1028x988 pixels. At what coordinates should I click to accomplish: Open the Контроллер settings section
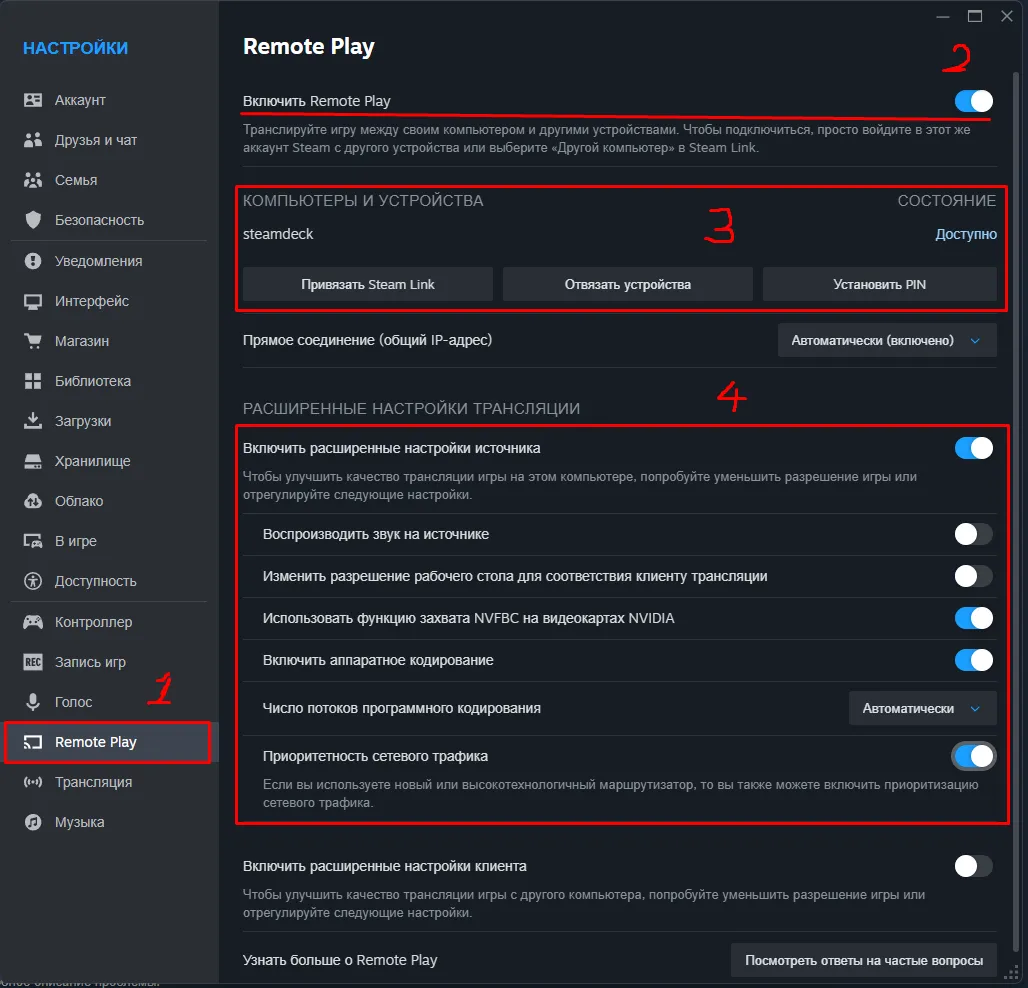tap(89, 621)
